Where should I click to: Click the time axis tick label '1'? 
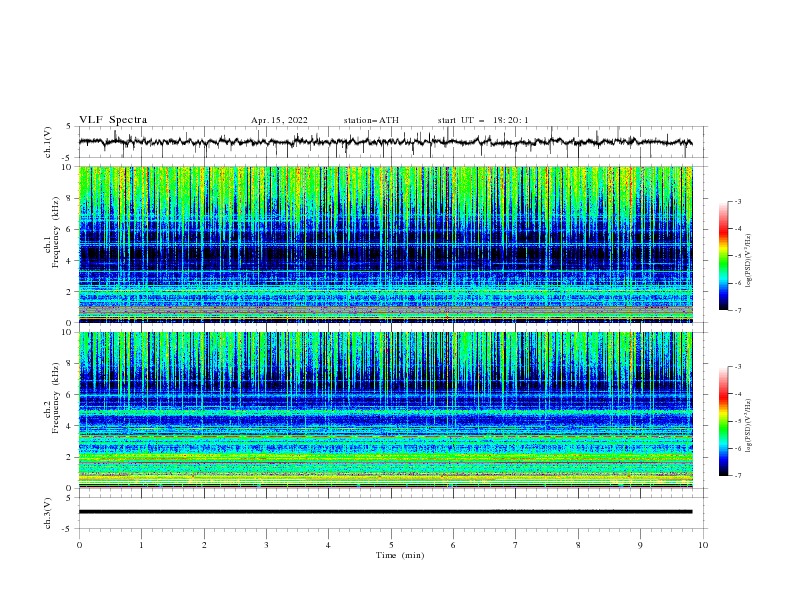[x=141, y=545]
